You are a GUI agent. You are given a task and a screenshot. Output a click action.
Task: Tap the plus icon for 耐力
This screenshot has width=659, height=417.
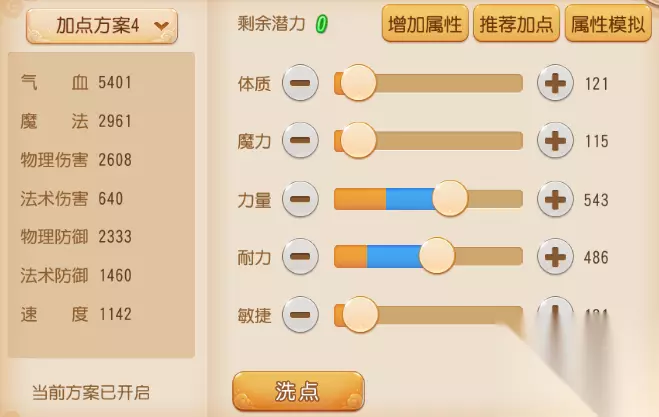(555, 257)
